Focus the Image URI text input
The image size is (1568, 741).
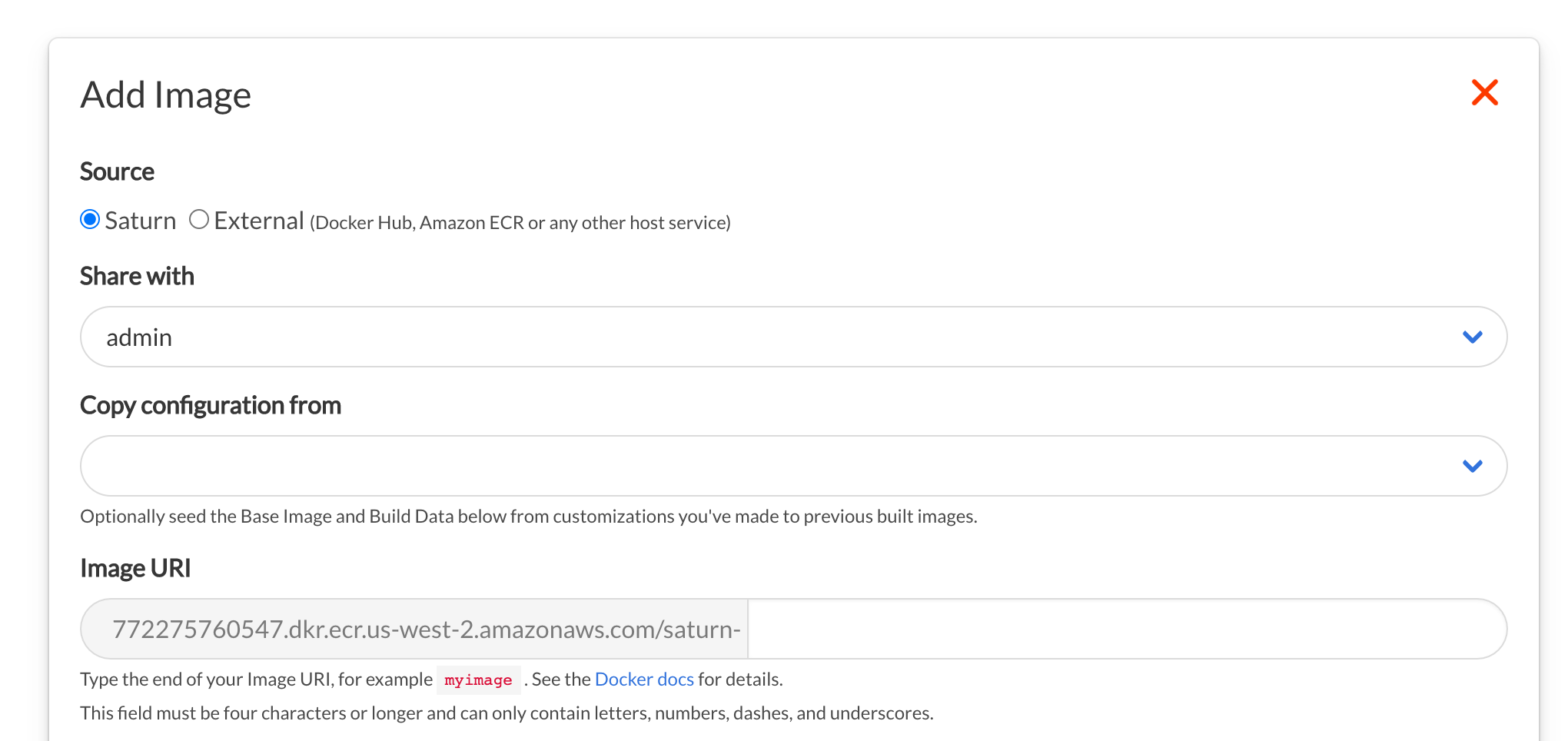coord(1125,629)
